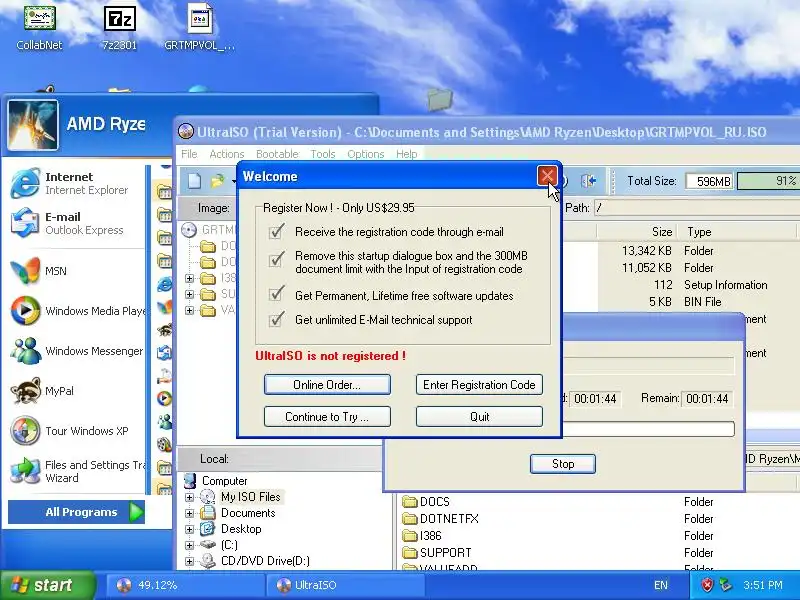Click the AMD Ryzen user avatar picture

coord(33,126)
